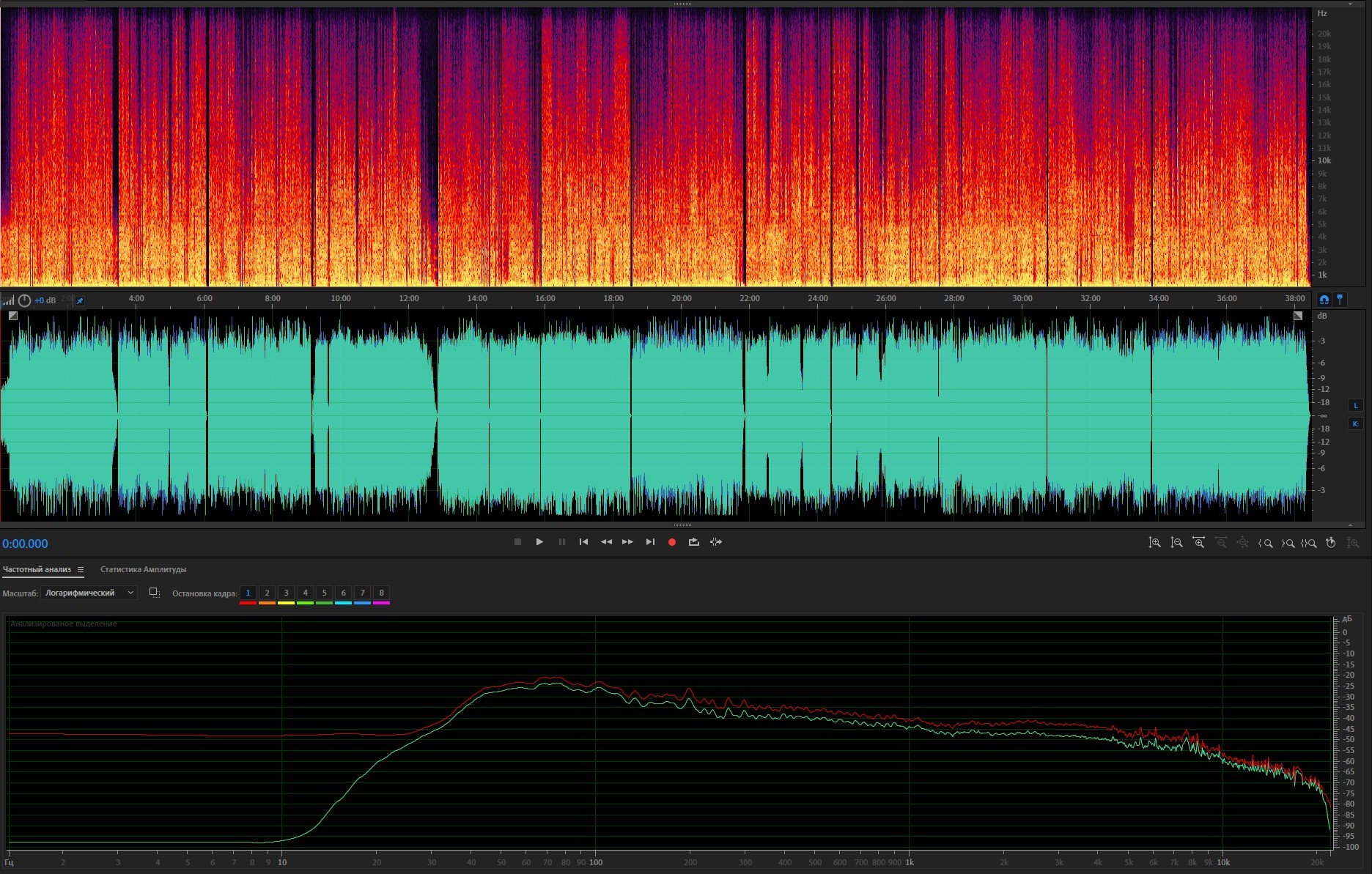Toggle the HUD pin button
The image size is (1372, 874).
pyautogui.click(x=80, y=300)
